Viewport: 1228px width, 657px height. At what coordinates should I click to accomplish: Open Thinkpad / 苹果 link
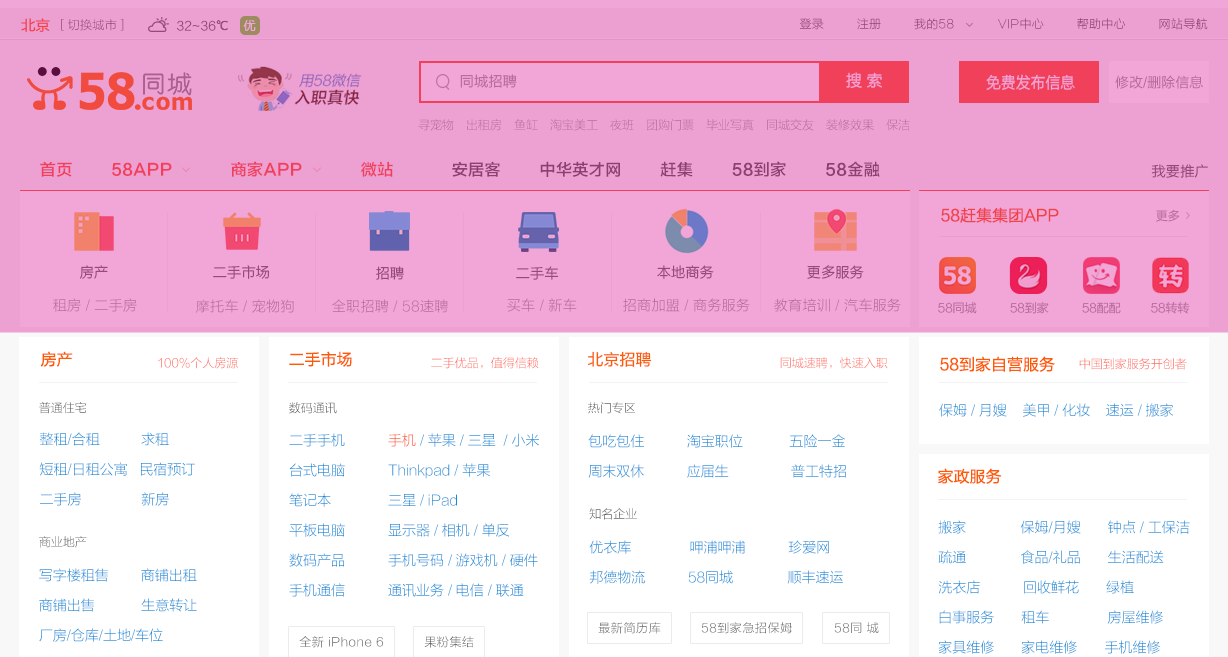[x=439, y=470]
